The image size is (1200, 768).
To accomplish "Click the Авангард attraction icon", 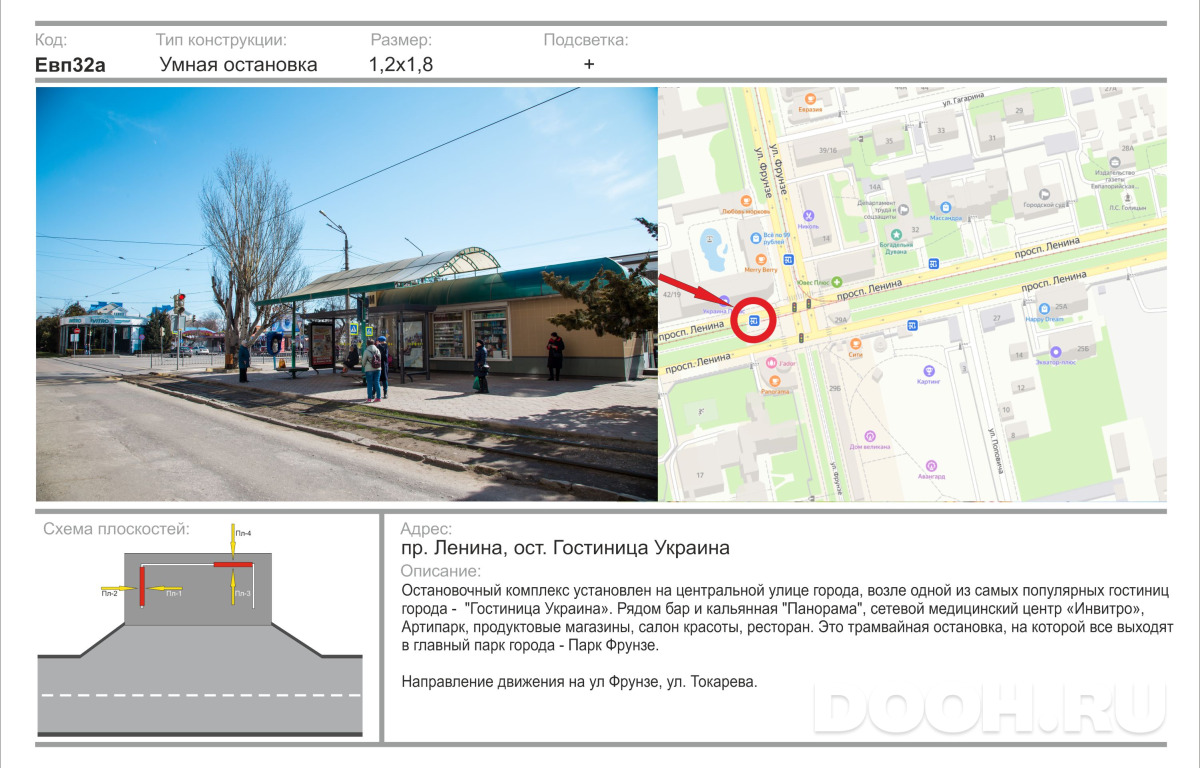I will coord(931,465).
